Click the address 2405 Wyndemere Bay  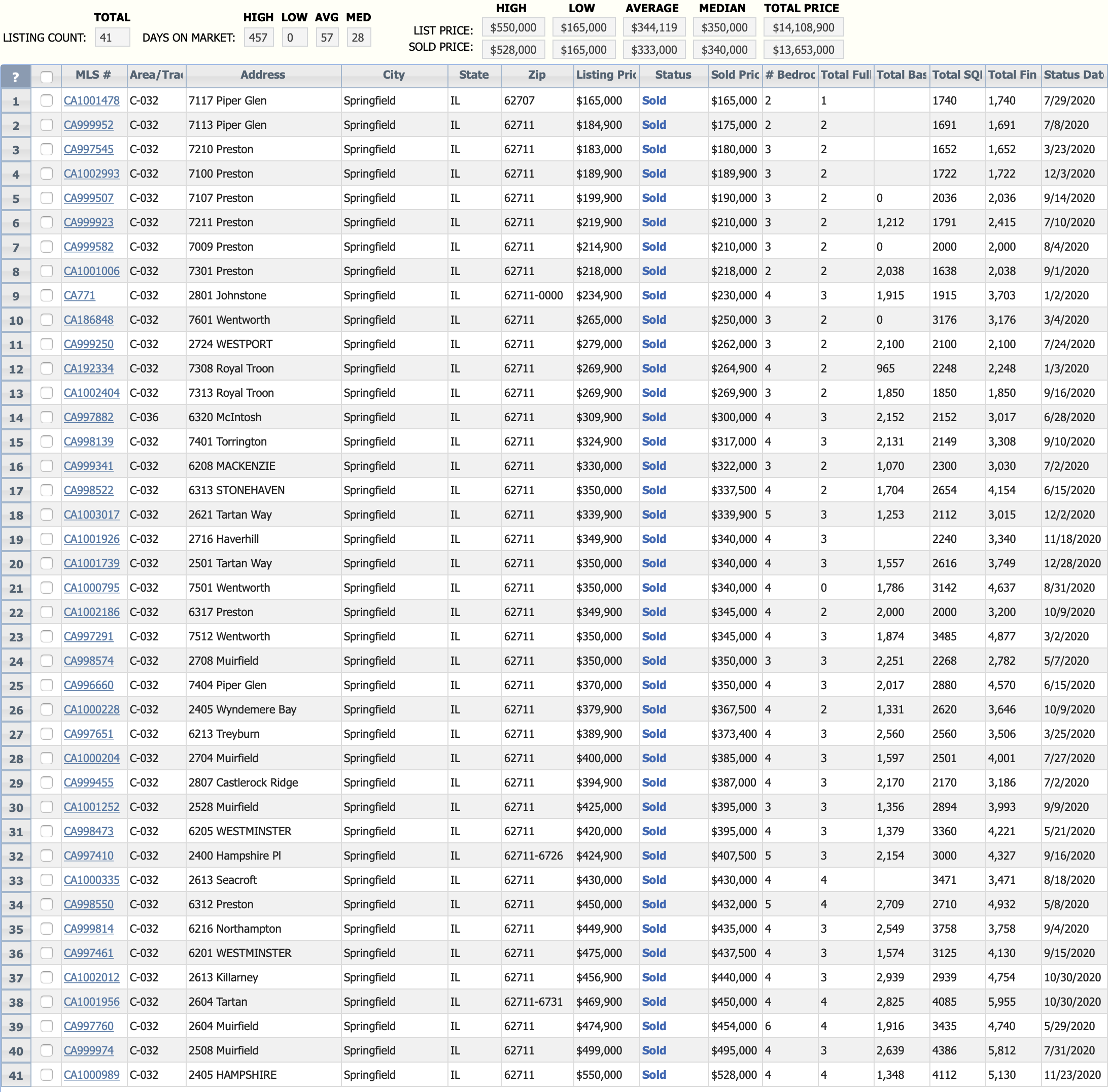243,709
